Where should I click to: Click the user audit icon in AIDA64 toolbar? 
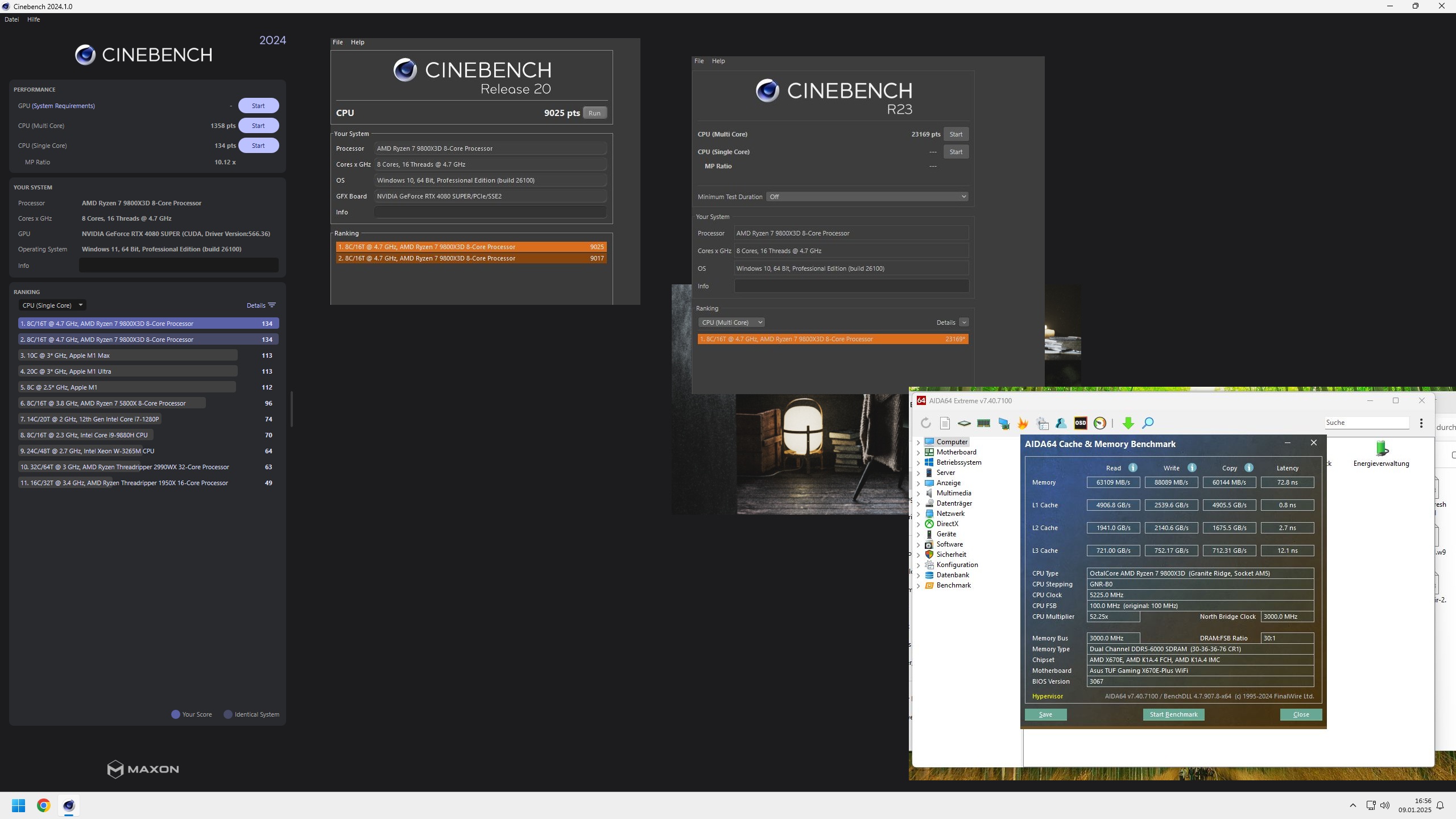click(1061, 423)
